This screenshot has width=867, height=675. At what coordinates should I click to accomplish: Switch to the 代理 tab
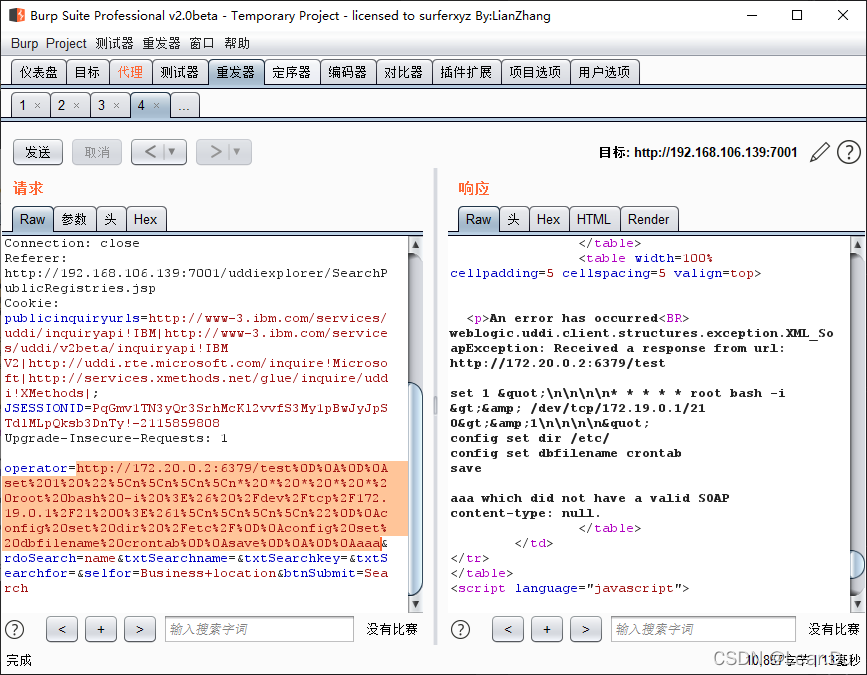(x=130, y=72)
